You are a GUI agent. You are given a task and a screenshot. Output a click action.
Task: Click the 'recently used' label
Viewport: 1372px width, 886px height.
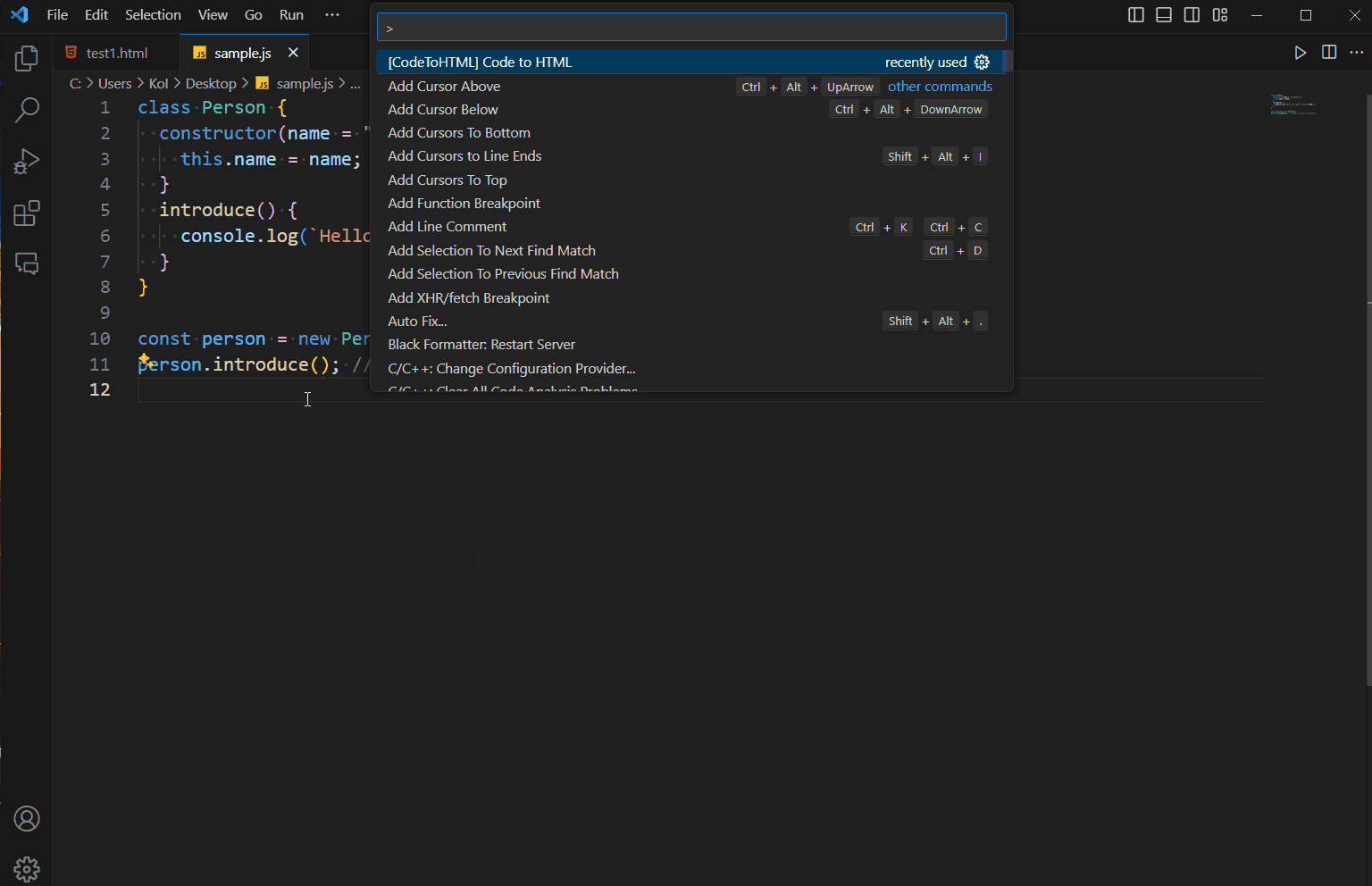tap(925, 62)
